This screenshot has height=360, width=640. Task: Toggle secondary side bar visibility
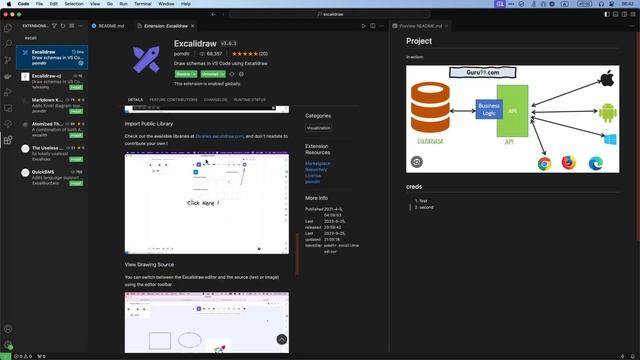[624, 14]
